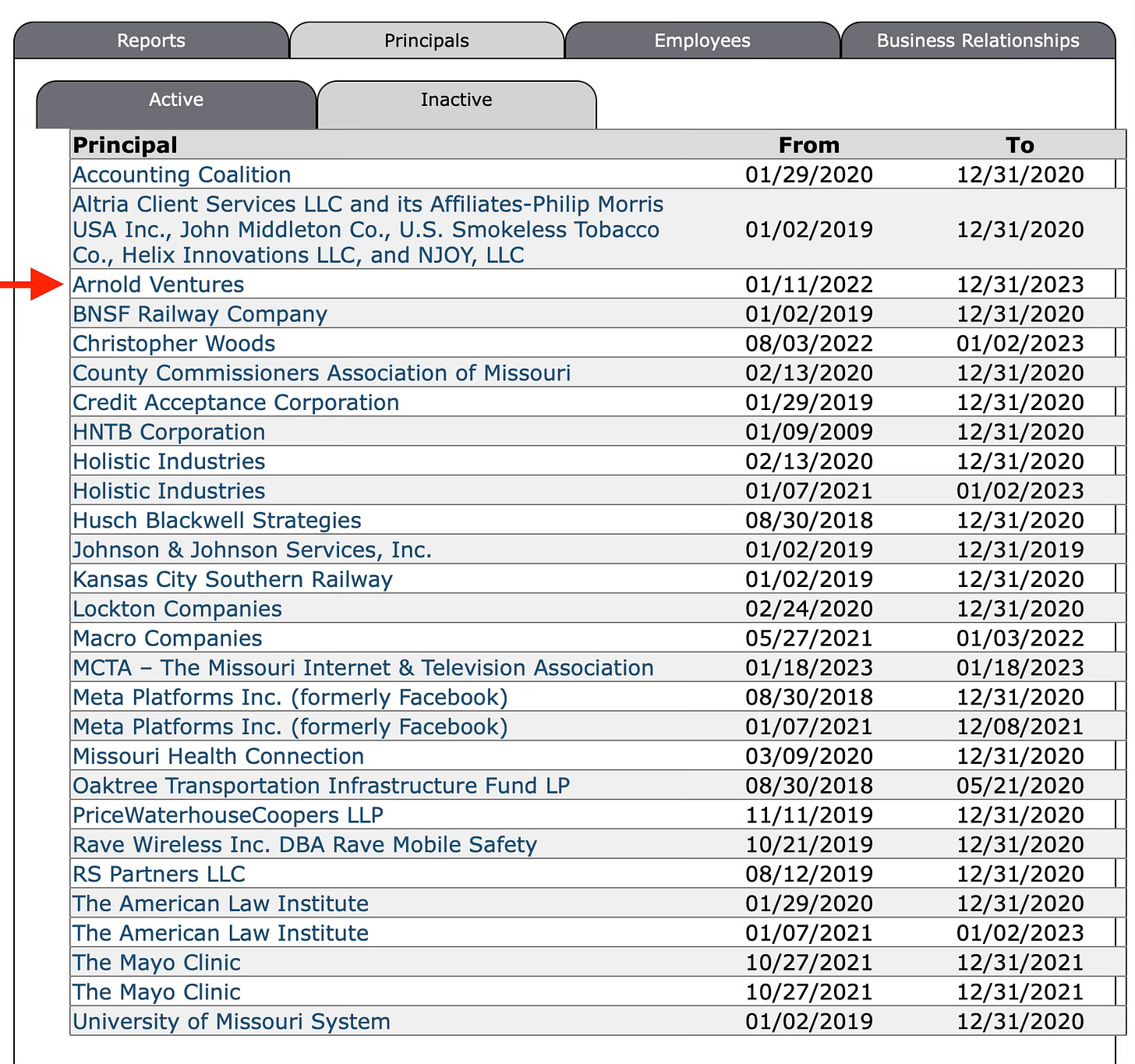Screen dimensions: 1135x1064
Task: Select Arnold Ventures from date 01/11/2022
Action: pyautogui.click(x=809, y=285)
